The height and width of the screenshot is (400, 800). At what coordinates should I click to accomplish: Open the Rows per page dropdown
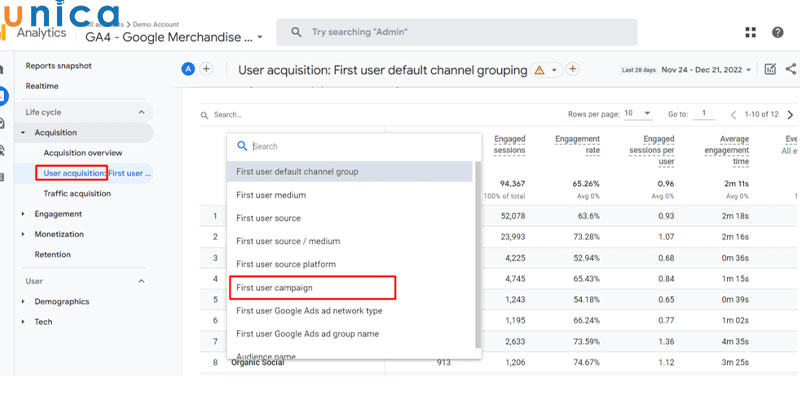click(638, 114)
